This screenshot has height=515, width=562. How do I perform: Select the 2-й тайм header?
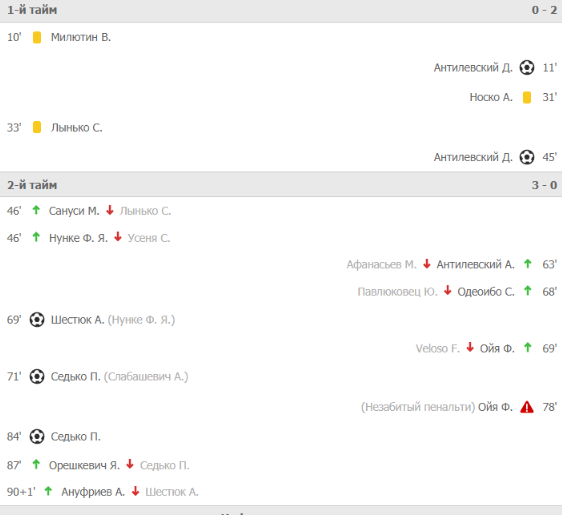281,185
